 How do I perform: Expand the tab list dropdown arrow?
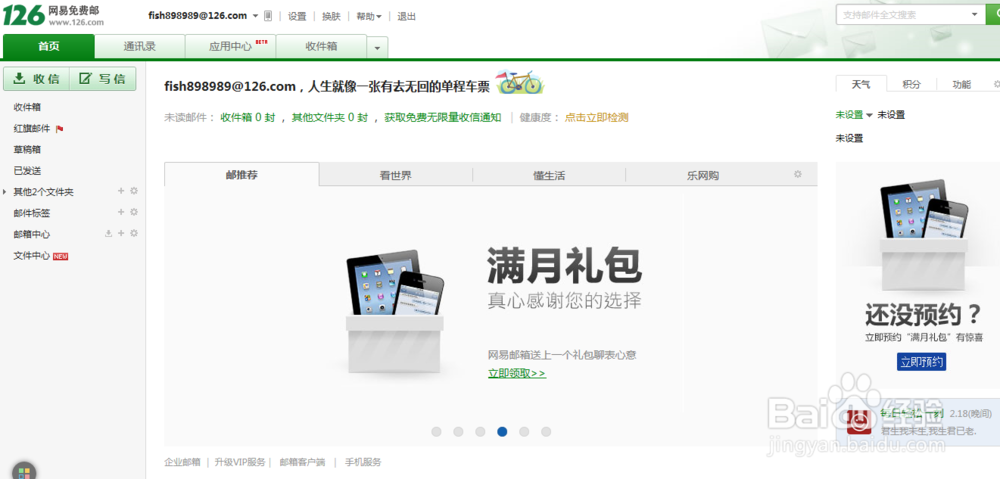(x=378, y=48)
